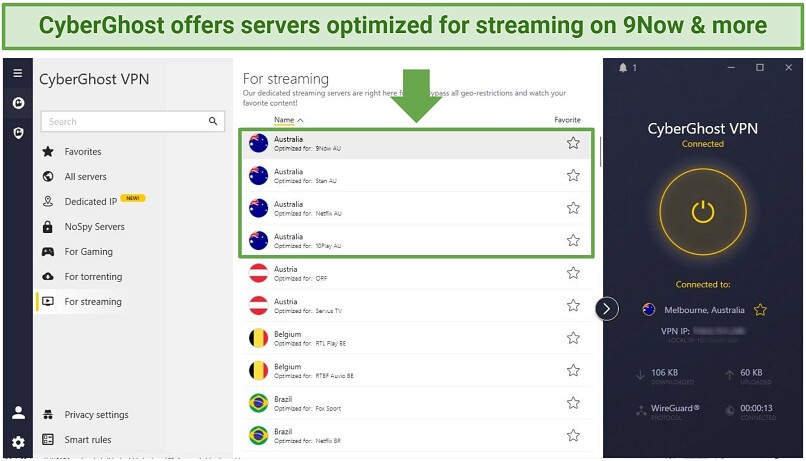Select the For streaming category
The height and width of the screenshot is (461, 806).
coord(93,302)
